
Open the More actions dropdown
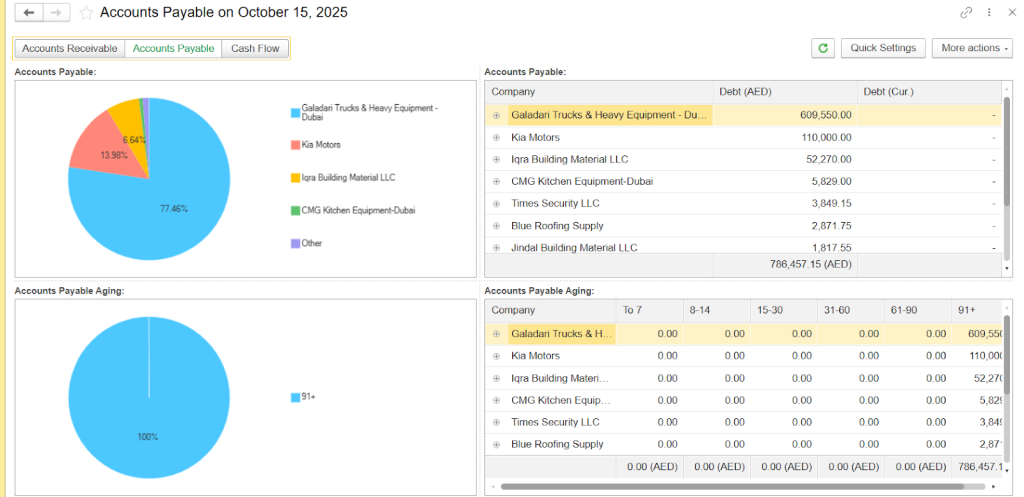(x=972, y=48)
